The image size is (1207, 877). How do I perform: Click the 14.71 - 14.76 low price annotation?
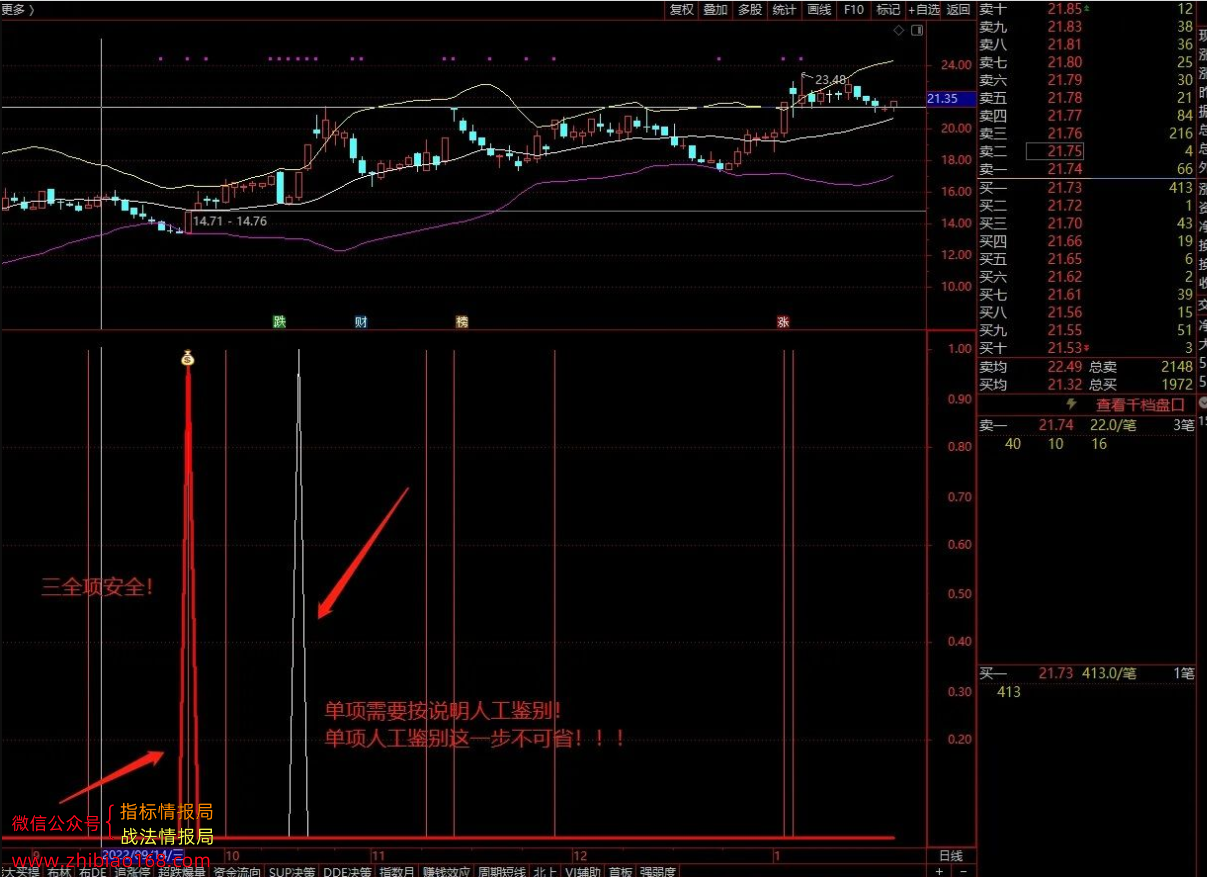point(230,221)
